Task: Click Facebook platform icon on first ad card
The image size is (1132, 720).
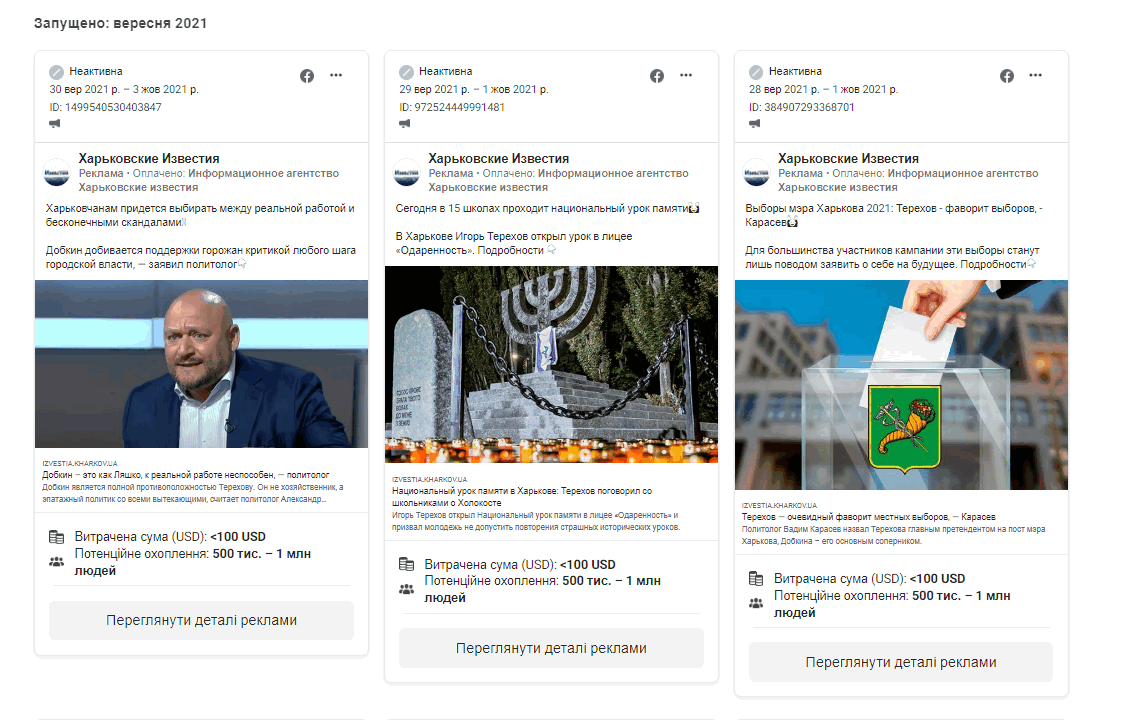Action: pos(307,76)
